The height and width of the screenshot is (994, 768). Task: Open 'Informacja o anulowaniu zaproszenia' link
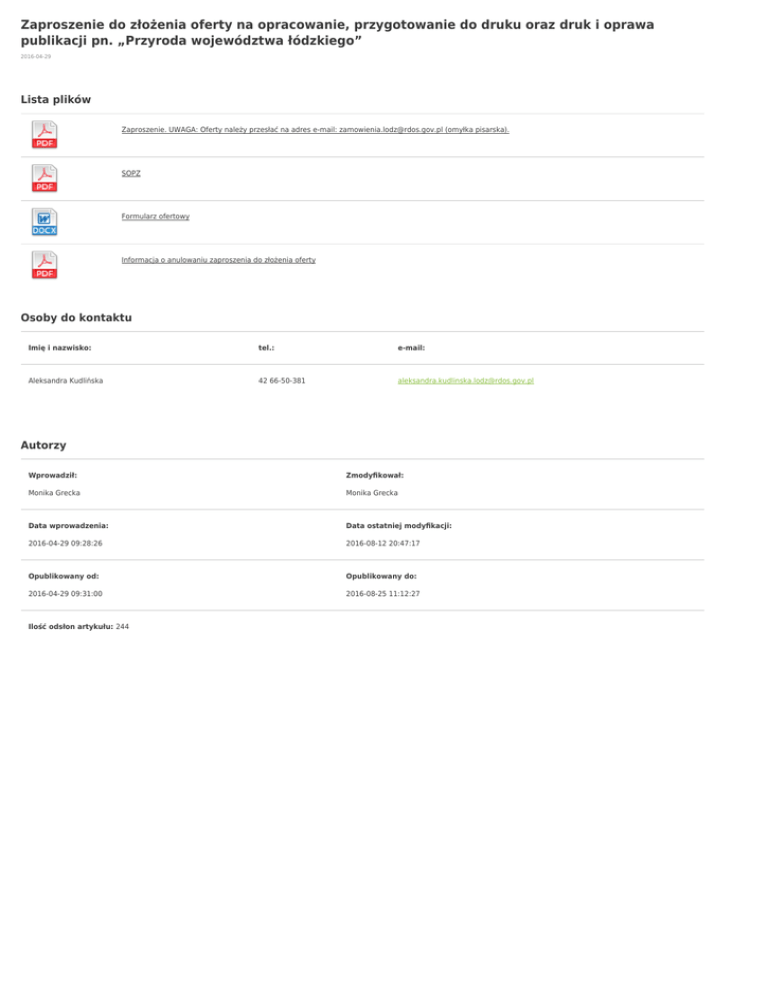(218, 259)
